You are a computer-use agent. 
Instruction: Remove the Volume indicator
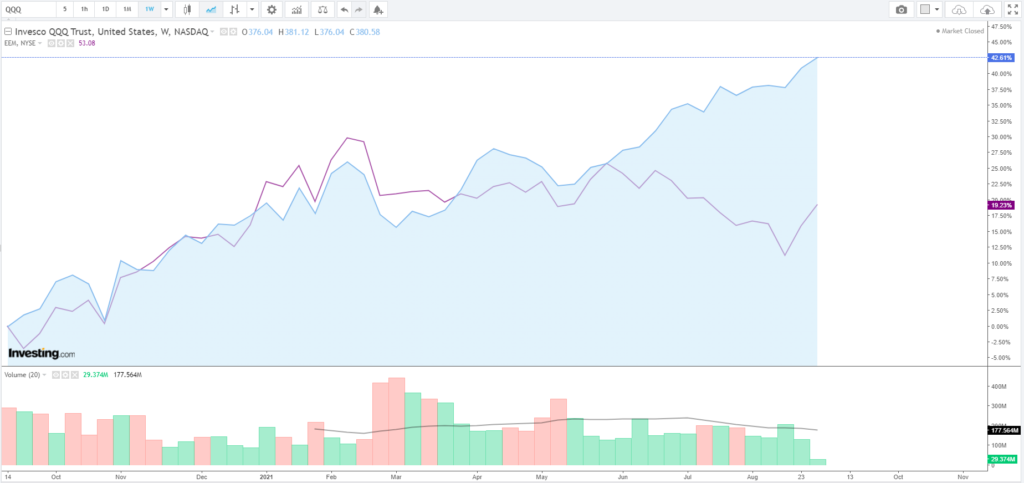pyautogui.click(x=74, y=375)
